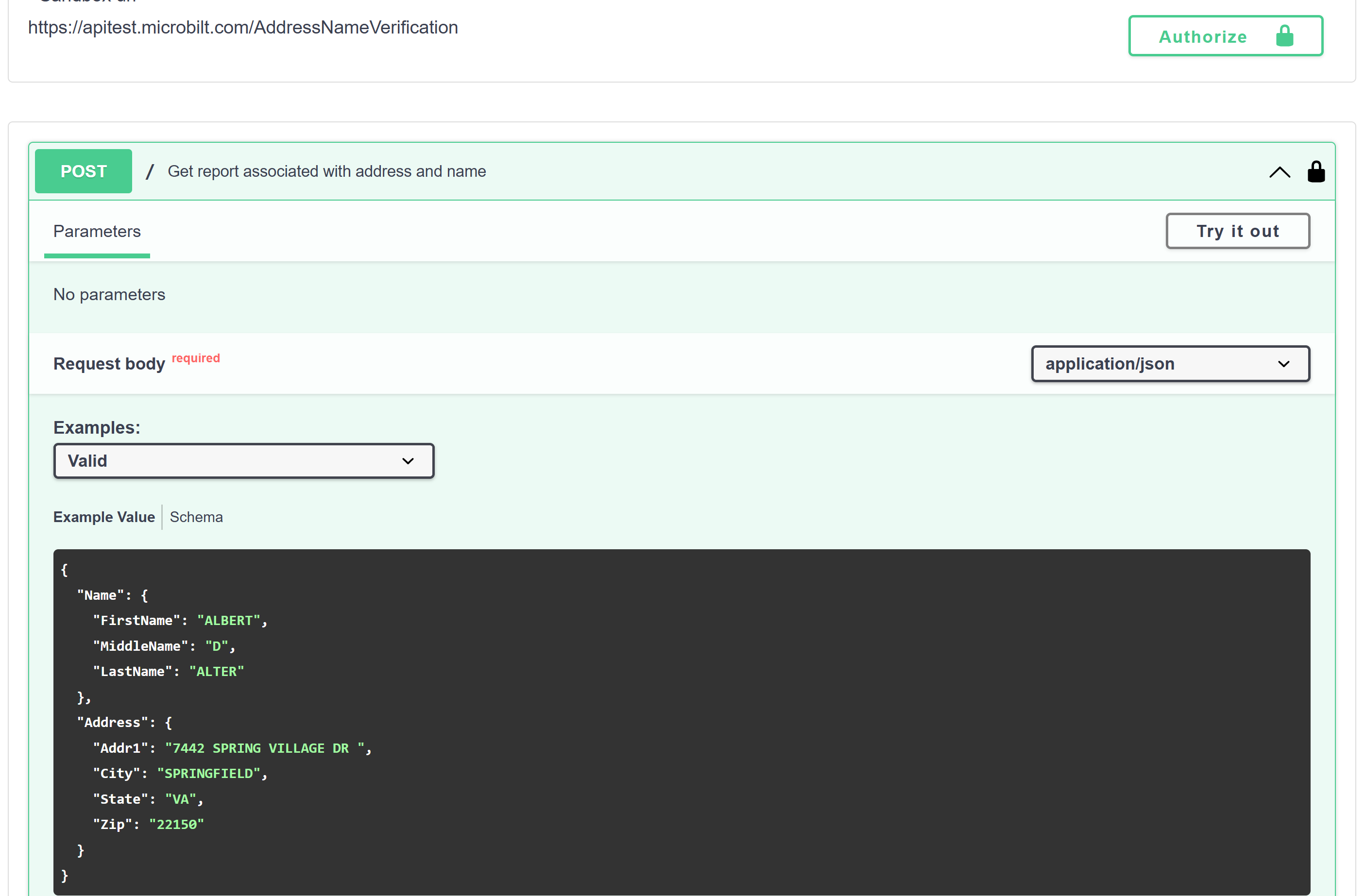This screenshot has height=896, width=1365.
Task: Click the "7442 SPRING VILLAGE DR" address value
Action: pos(265,749)
